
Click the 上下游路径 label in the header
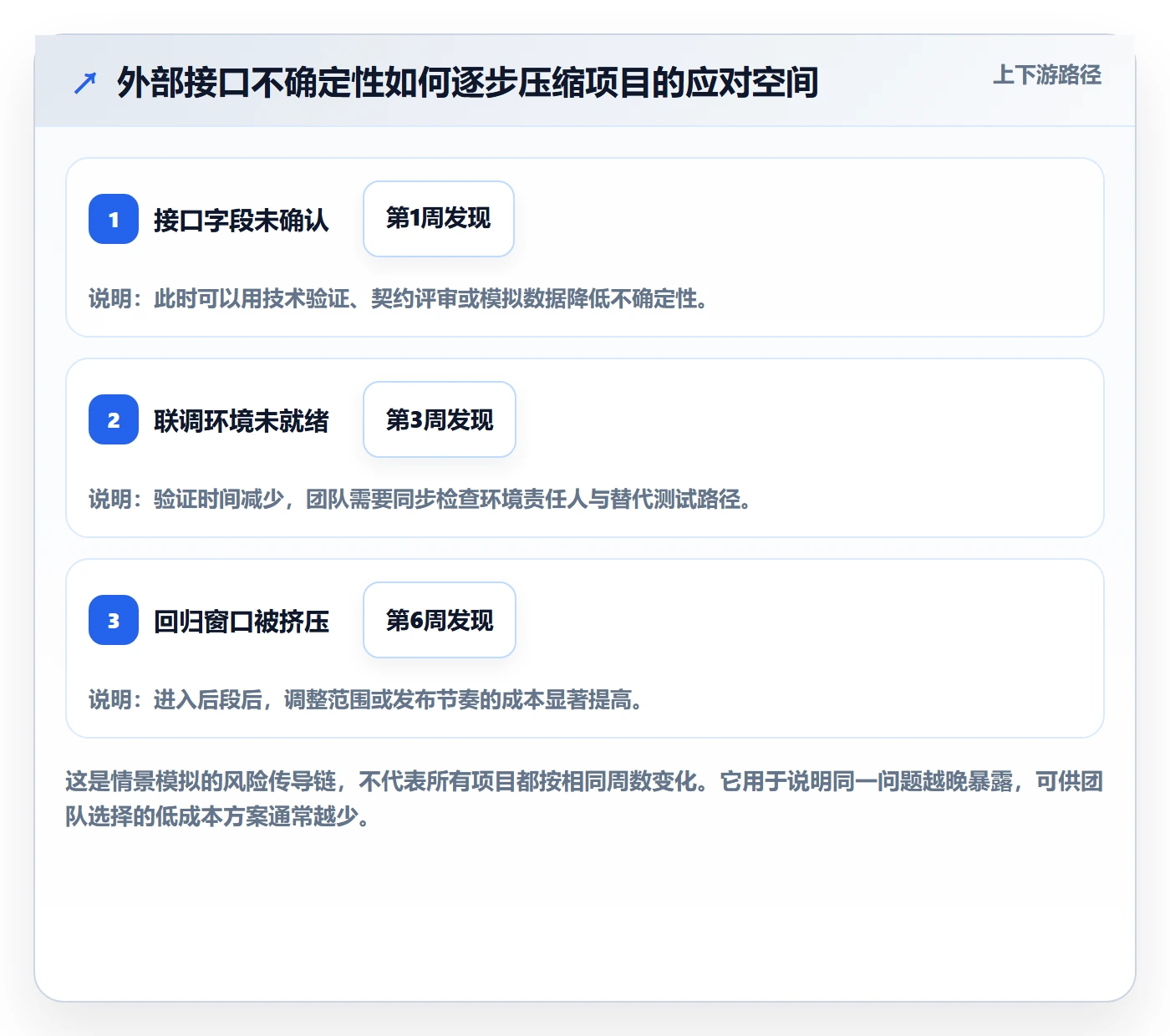point(1047,75)
